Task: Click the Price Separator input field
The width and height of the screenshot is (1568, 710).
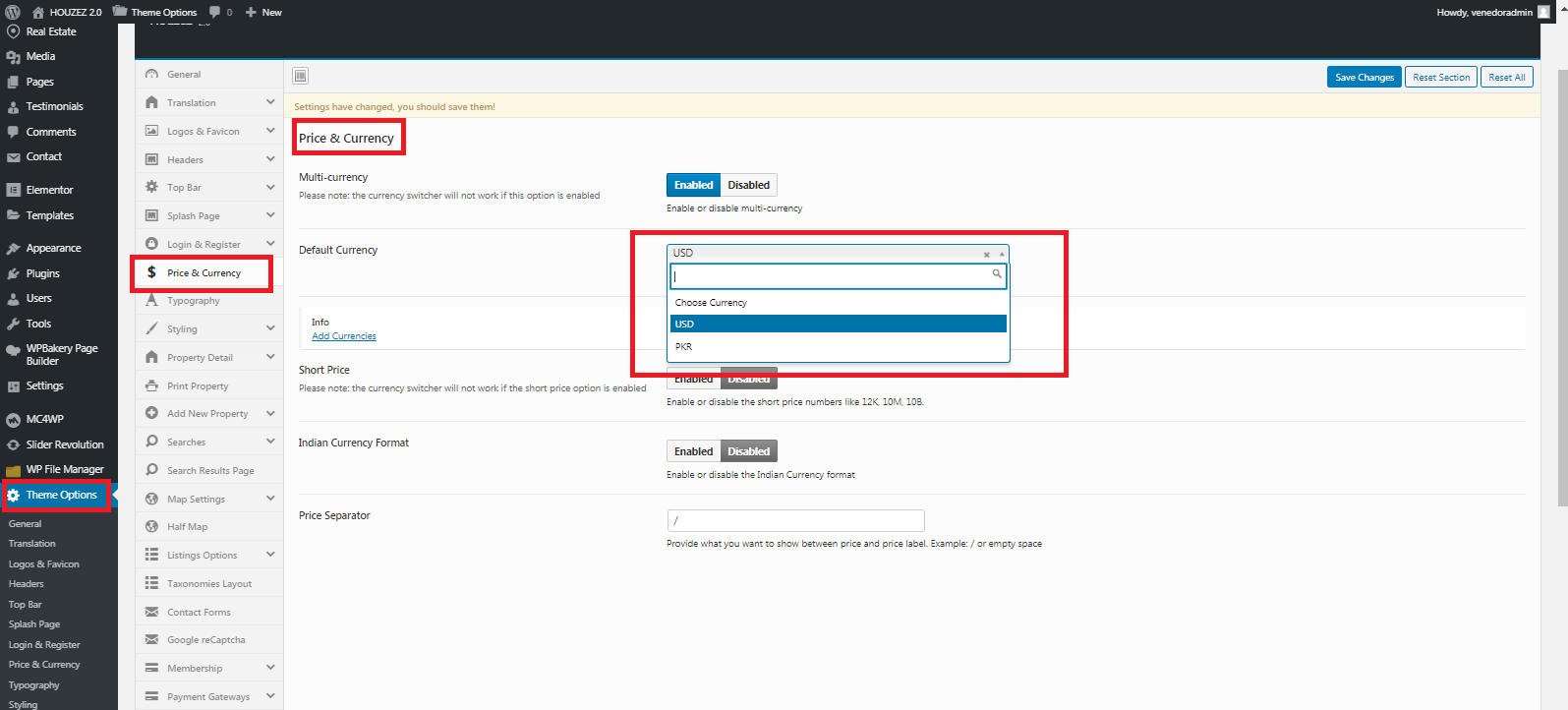Action: [x=795, y=520]
